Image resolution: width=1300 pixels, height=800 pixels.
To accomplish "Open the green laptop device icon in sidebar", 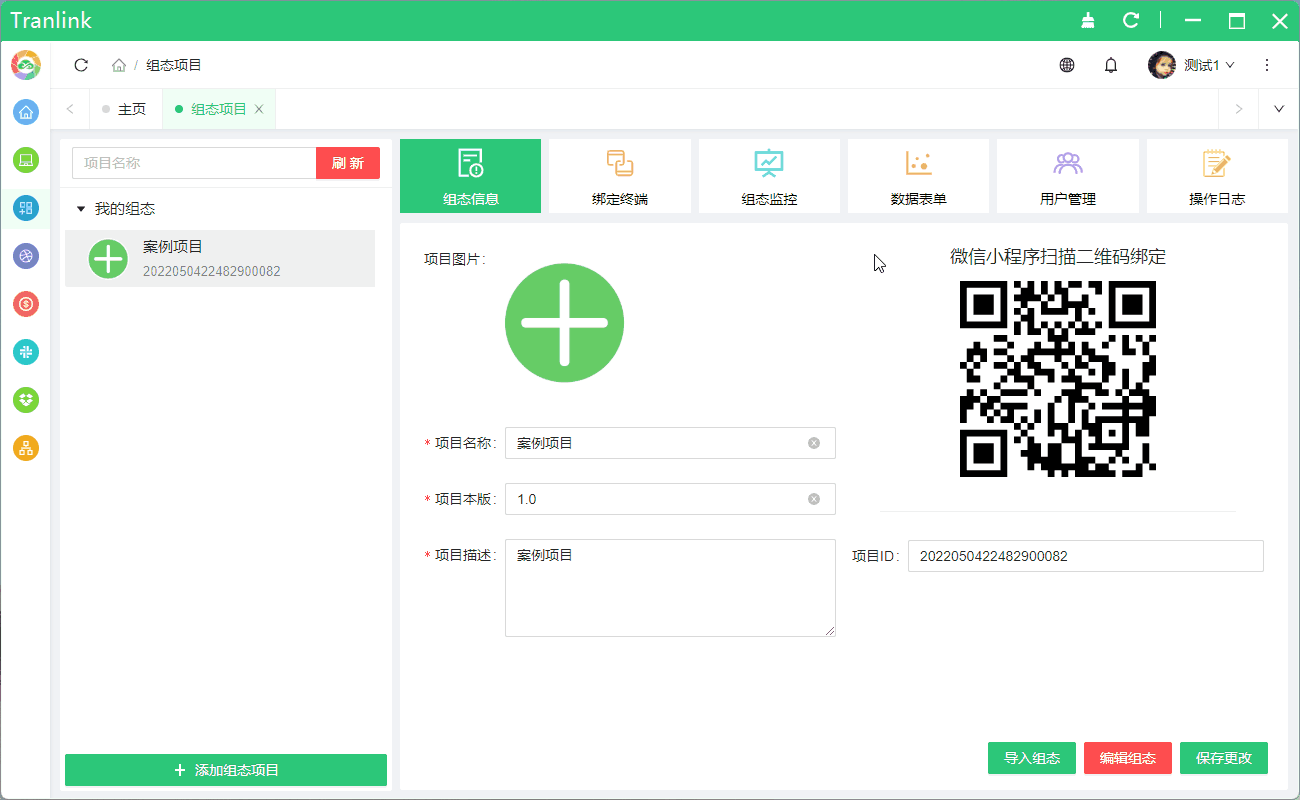I will [26, 160].
